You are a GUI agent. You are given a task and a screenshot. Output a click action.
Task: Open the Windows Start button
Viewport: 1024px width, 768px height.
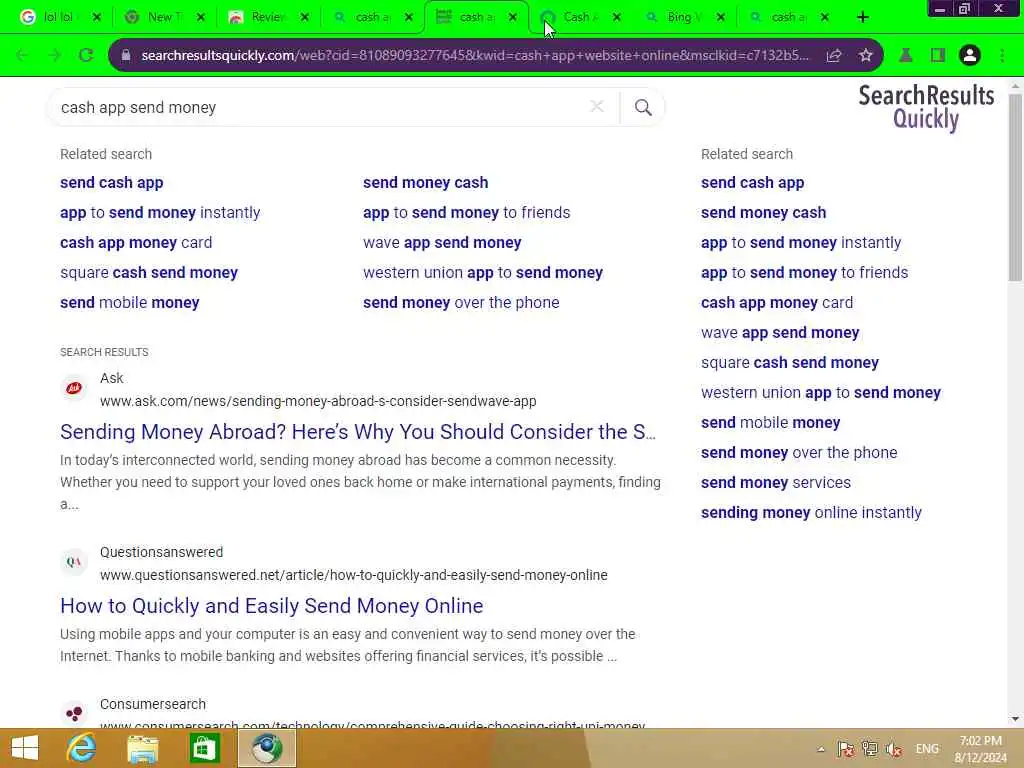(x=25, y=748)
